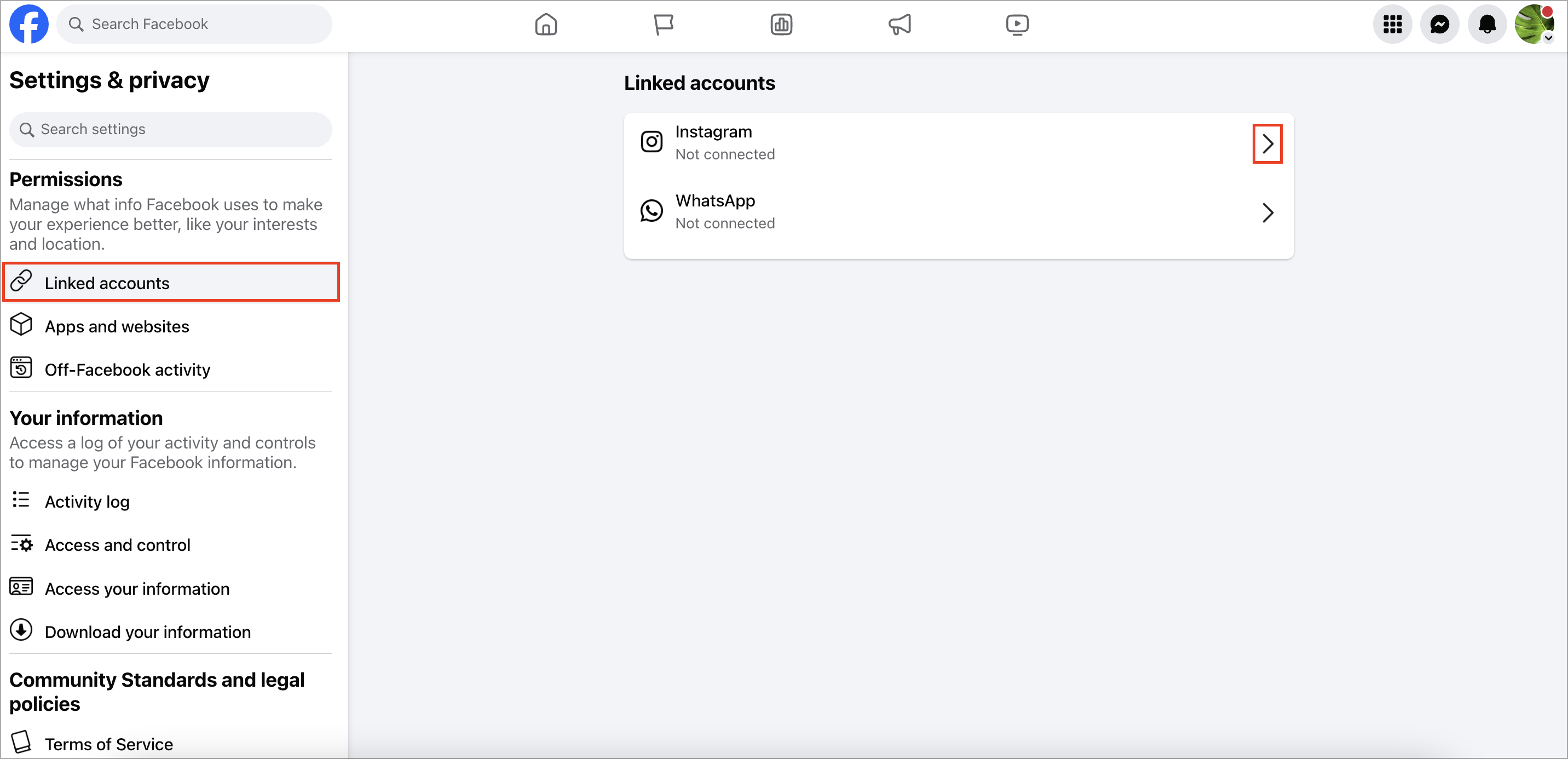The image size is (1568, 759).
Task: Click WhatsApp's Not connected status
Action: click(725, 223)
